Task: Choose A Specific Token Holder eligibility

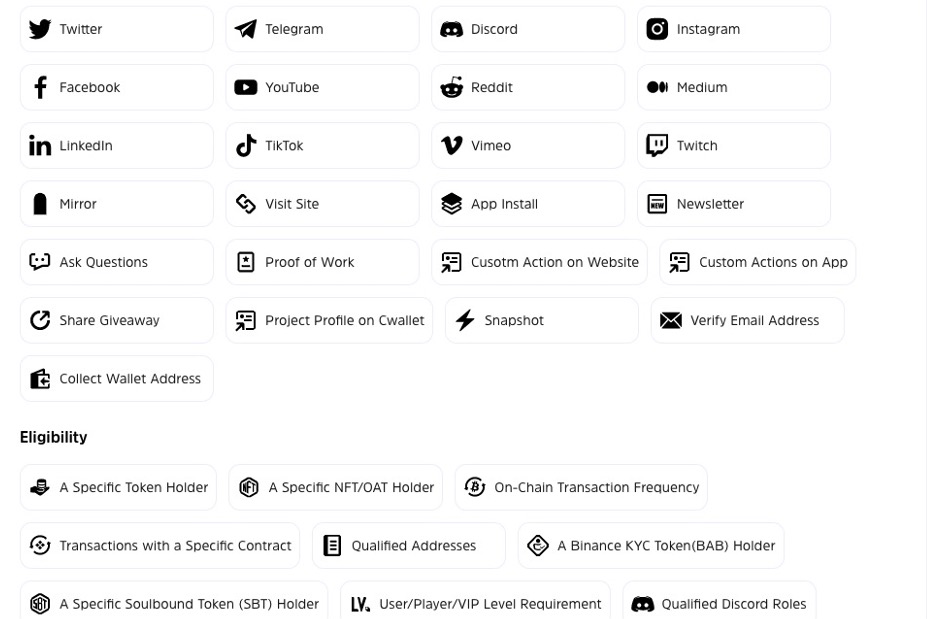Action: tap(118, 488)
